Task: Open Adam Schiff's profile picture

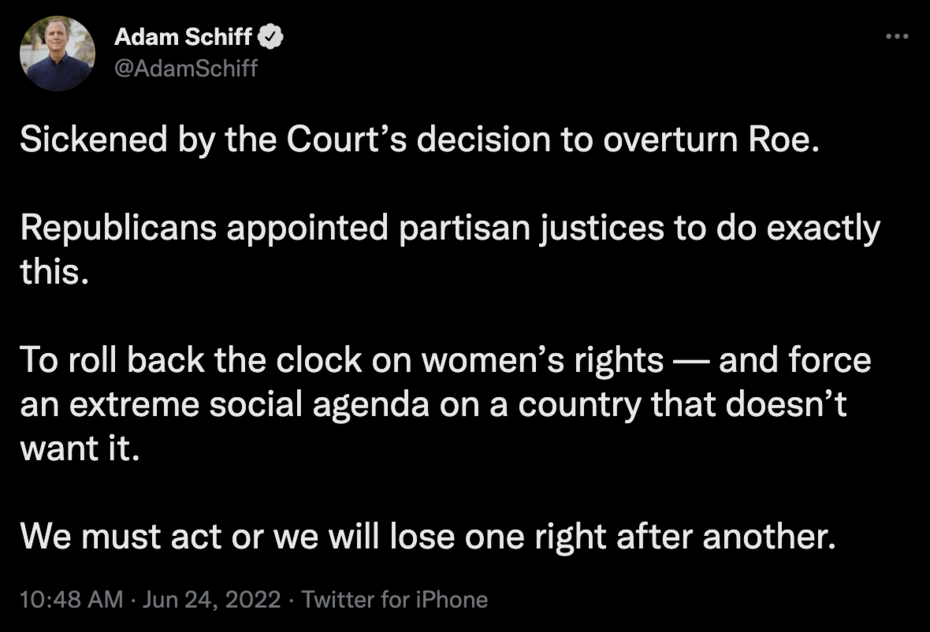Action: coord(58,54)
